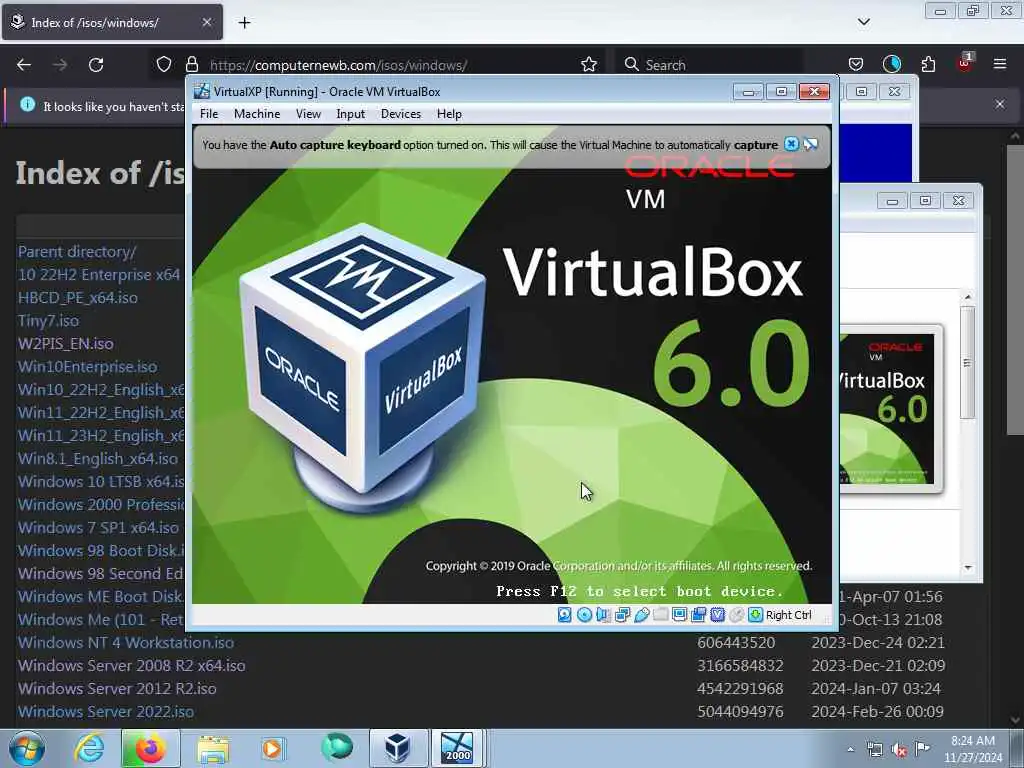Click the don't-show-again icon on notification
The height and width of the screenshot is (768, 1024).
(810, 144)
